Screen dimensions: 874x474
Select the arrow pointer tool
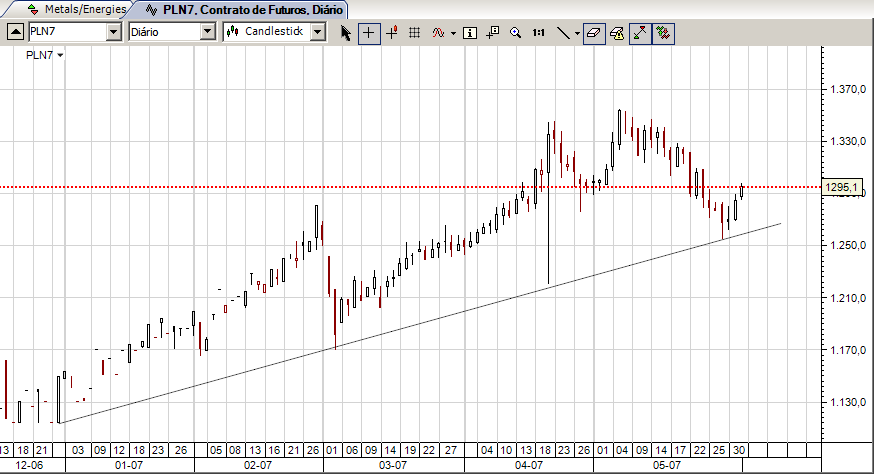[x=346, y=33]
